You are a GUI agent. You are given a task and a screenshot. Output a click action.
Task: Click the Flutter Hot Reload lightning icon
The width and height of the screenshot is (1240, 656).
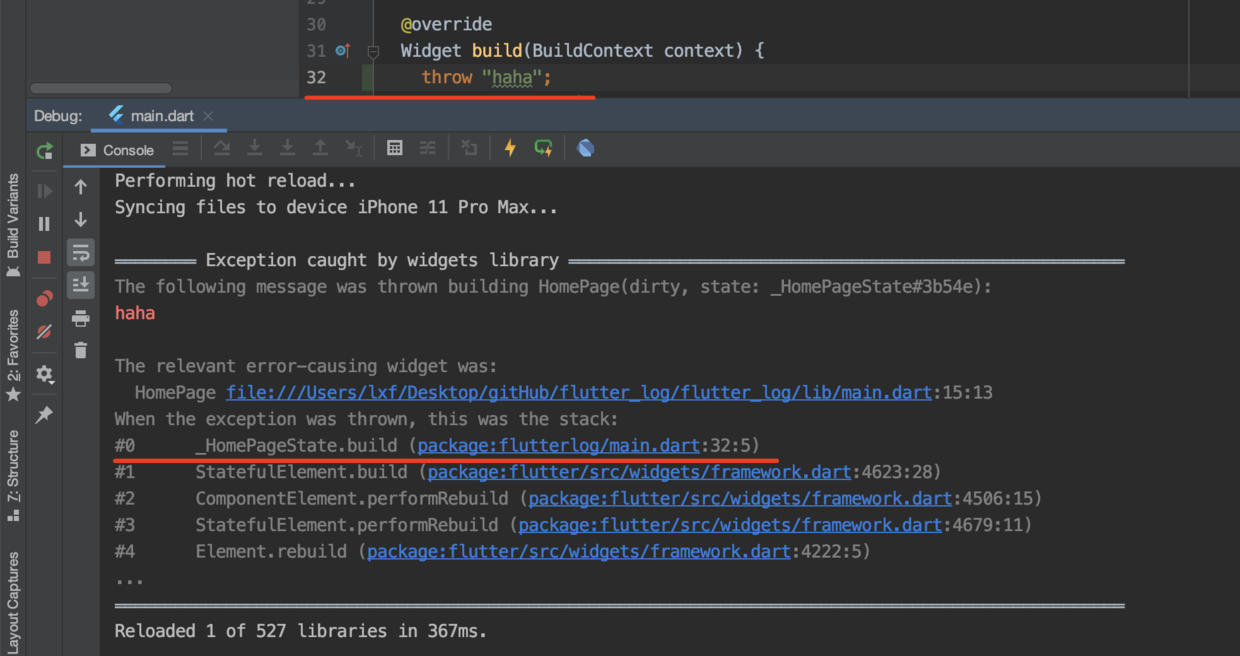510,148
